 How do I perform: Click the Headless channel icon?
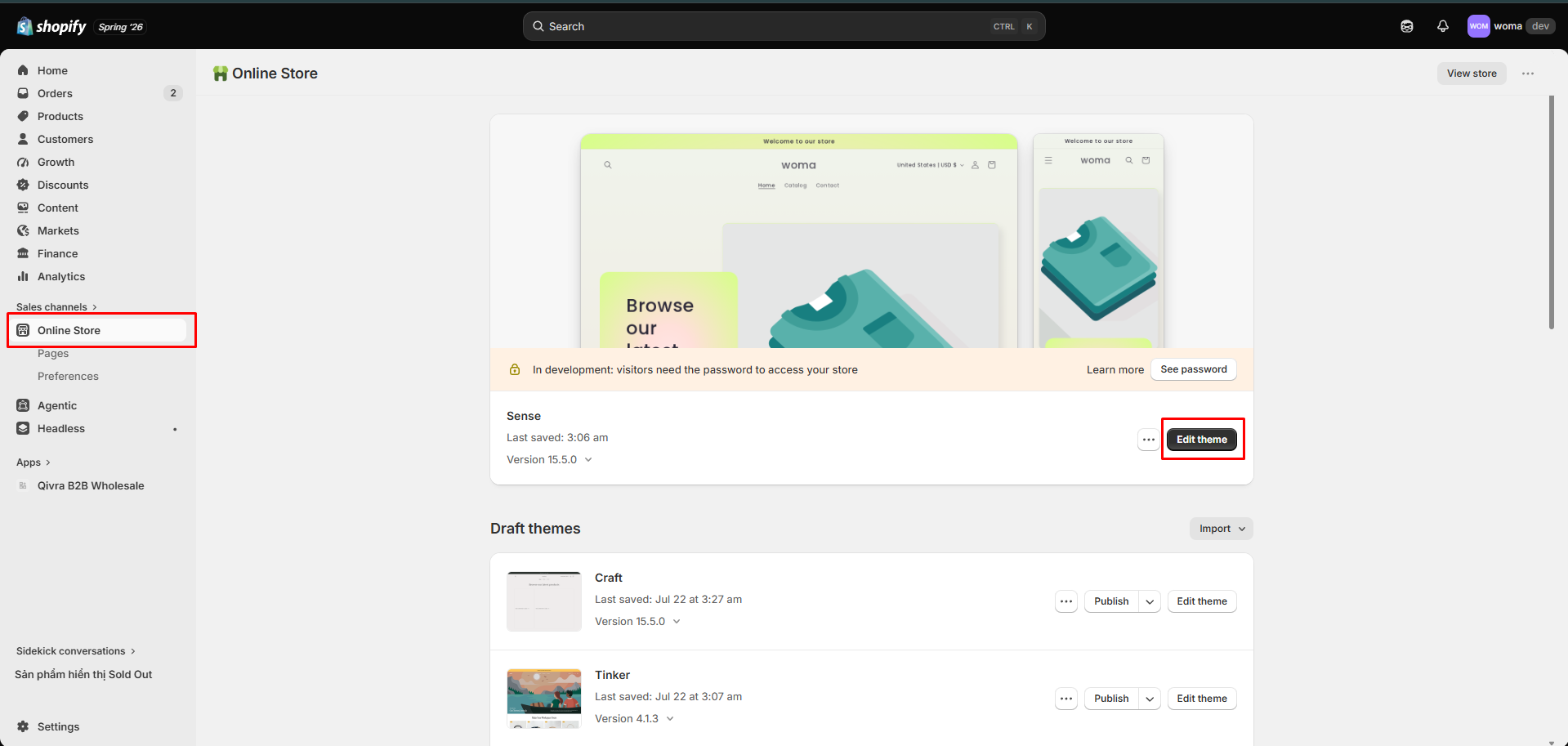pos(23,428)
